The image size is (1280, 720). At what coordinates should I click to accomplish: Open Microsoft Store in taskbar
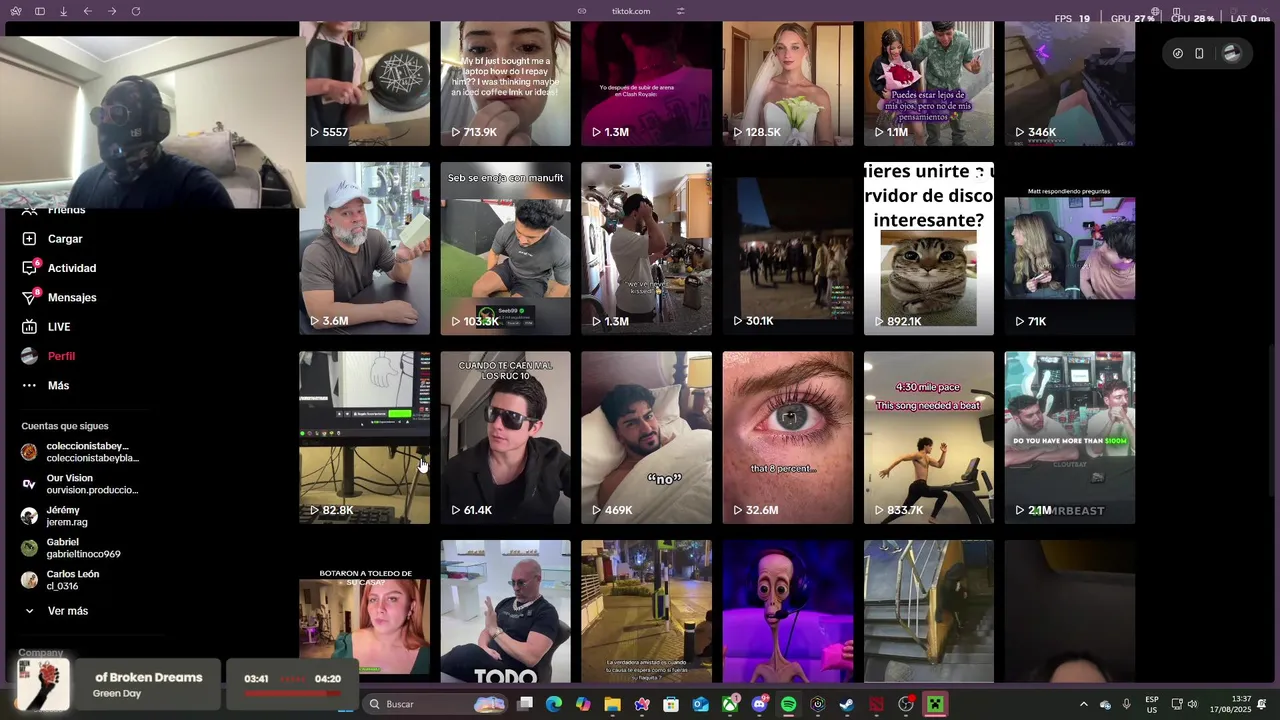tap(671, 704)
